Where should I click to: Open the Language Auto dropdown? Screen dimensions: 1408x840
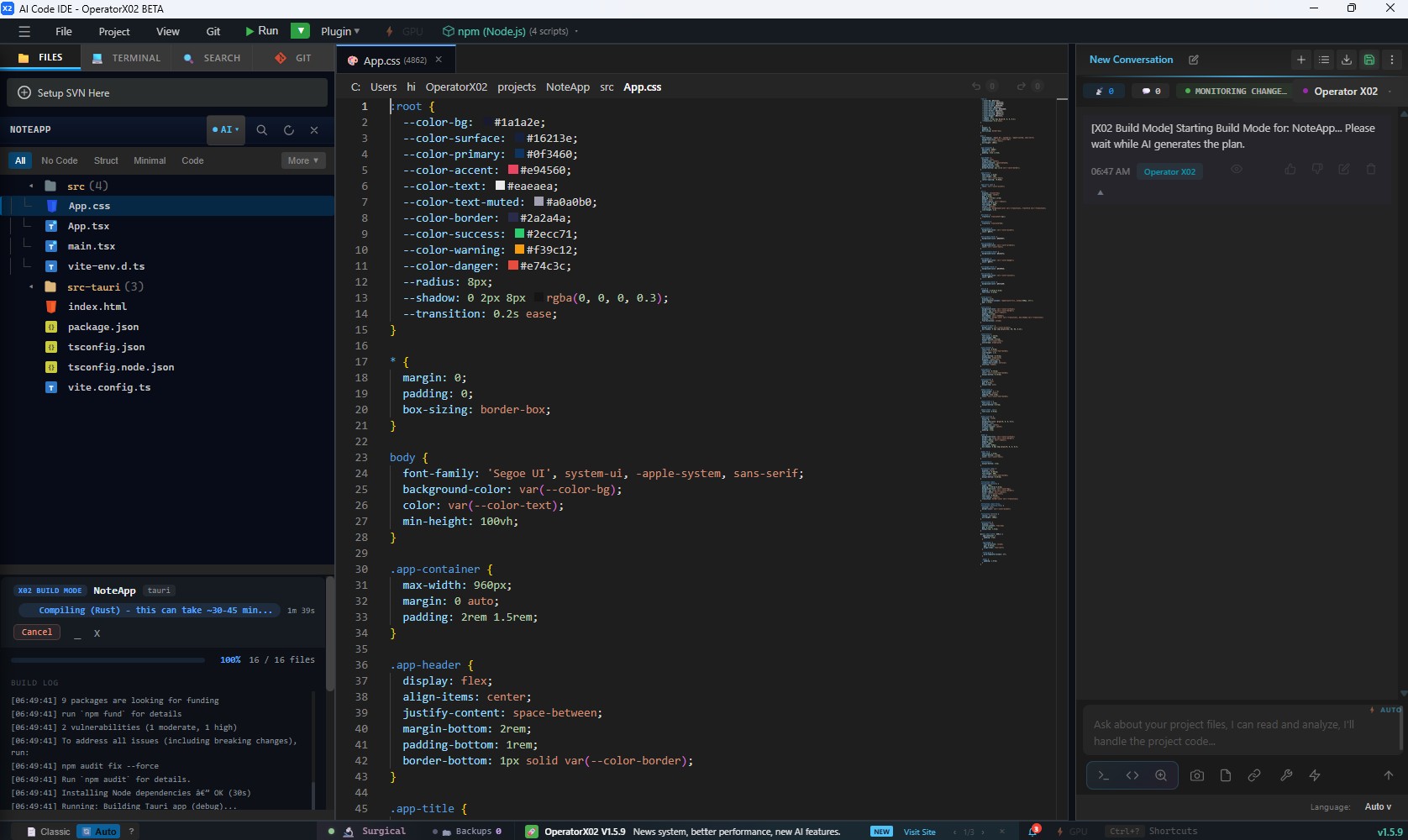pos(1377,806)
